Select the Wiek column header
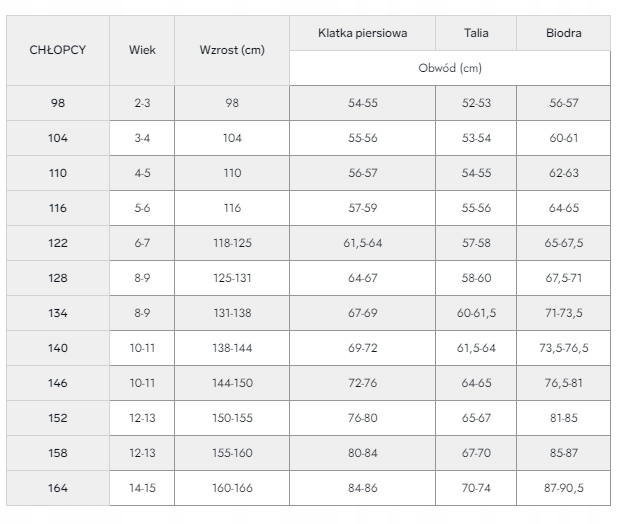Screen dimensions: 618x524 tap(142, 49)
